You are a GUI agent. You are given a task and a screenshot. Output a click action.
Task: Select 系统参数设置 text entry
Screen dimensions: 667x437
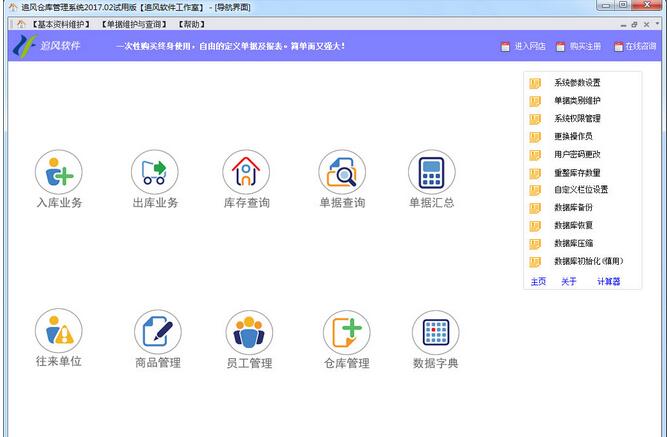[x=577, y=83]
